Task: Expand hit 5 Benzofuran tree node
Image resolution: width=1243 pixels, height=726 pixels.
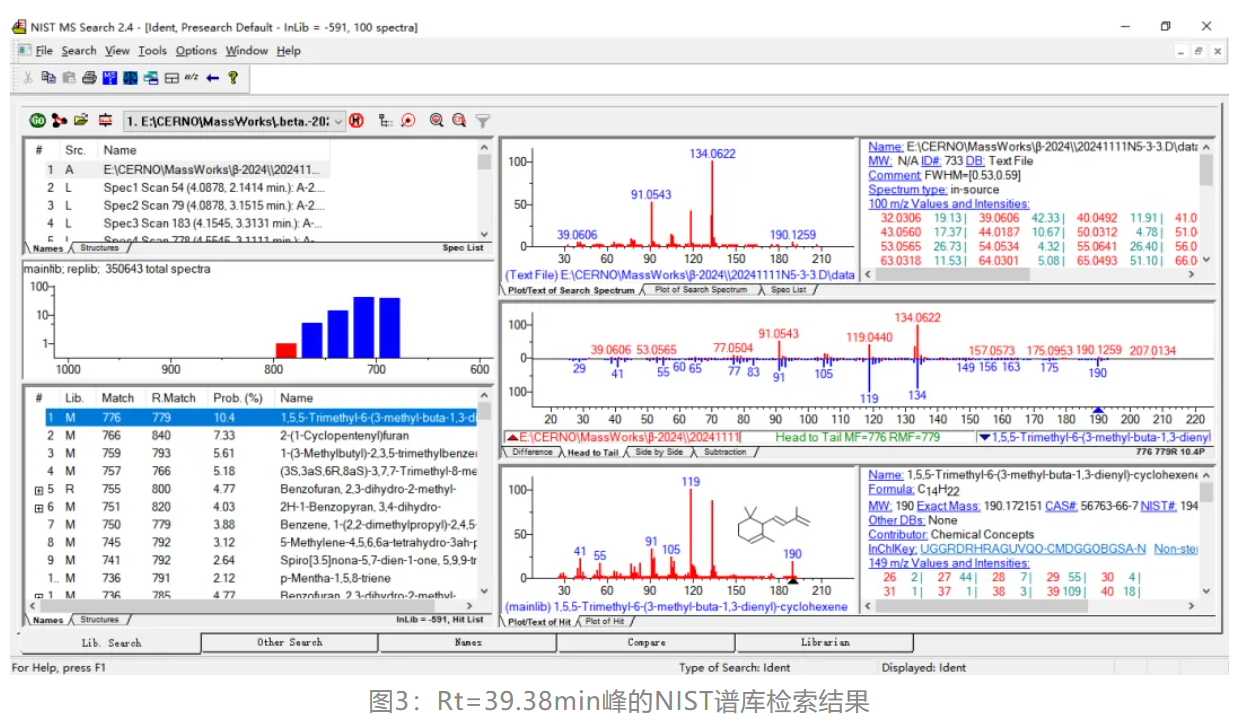Action: [39, 490]
